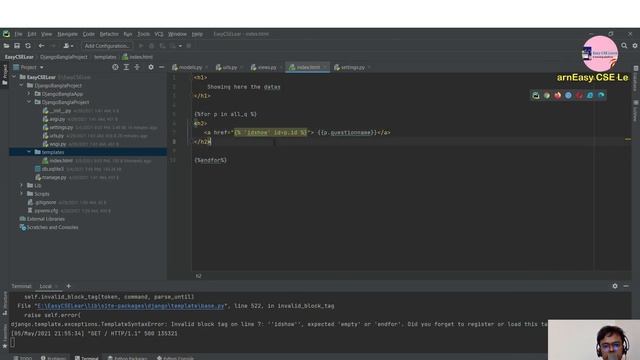Click the Open folder toolbar icon

(7, 46)
